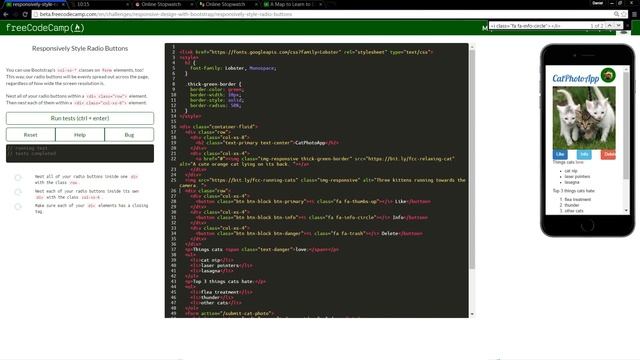Open the Chrome menu icon
The image size is (640, 360).
pos(634,14)
